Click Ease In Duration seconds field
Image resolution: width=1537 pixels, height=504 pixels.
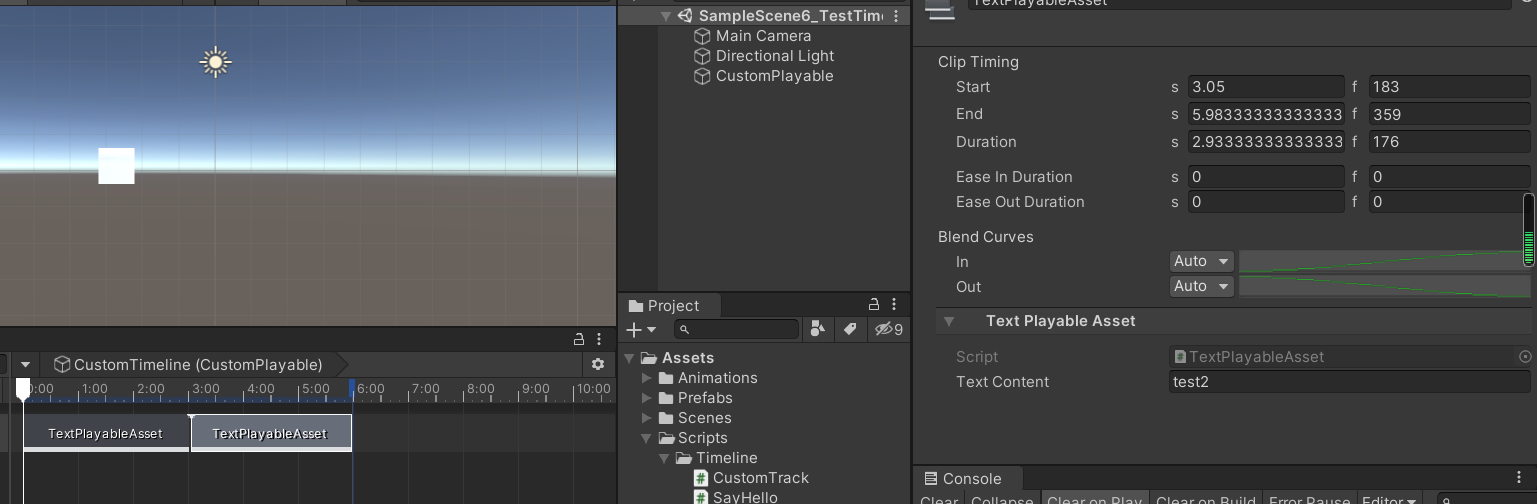(x=1266, y=177)
